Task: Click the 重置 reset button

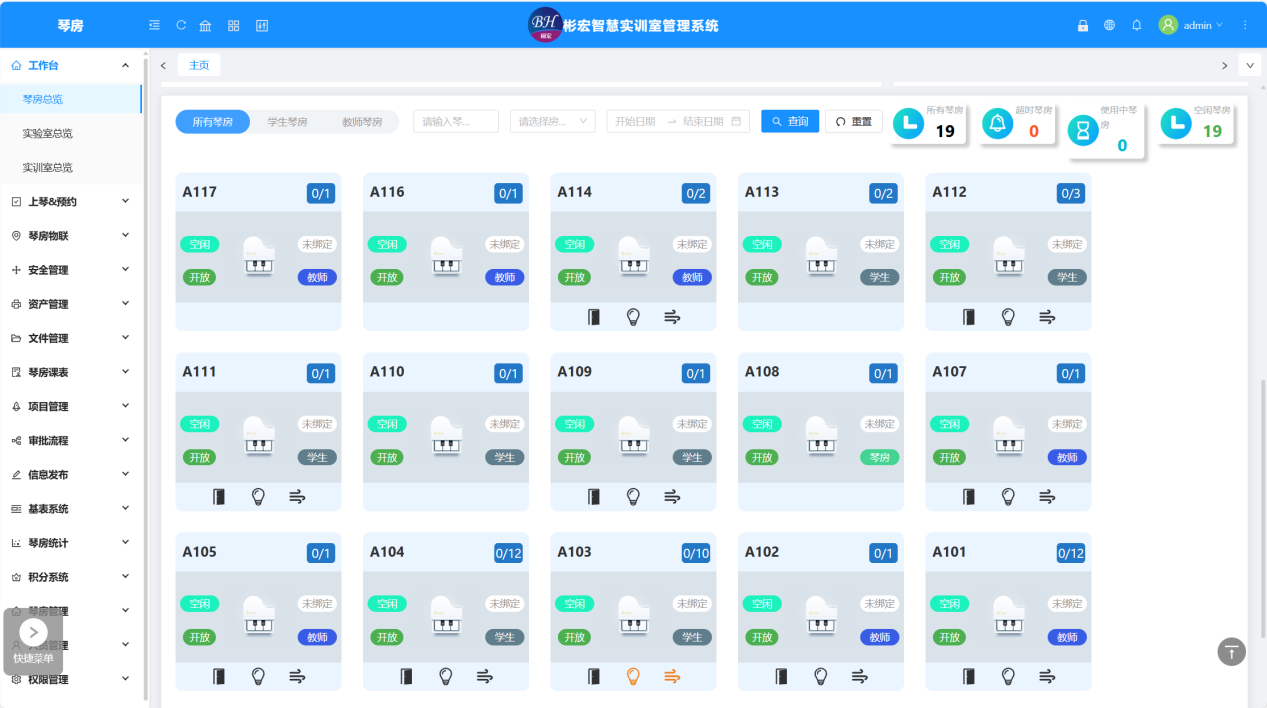Action: (x=853, y=120)
